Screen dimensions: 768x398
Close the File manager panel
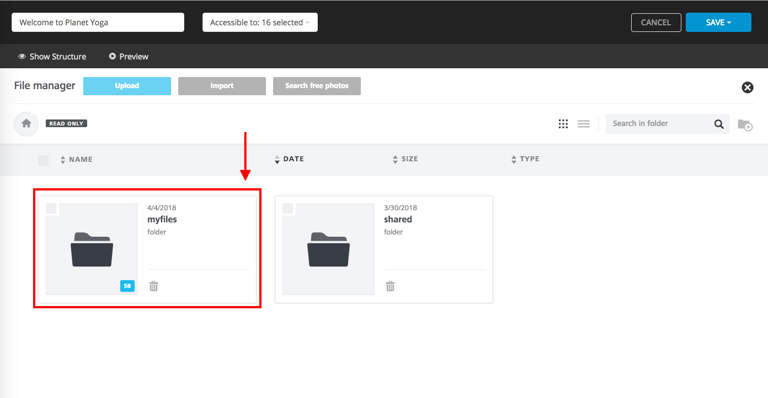(x=747, y=88)
